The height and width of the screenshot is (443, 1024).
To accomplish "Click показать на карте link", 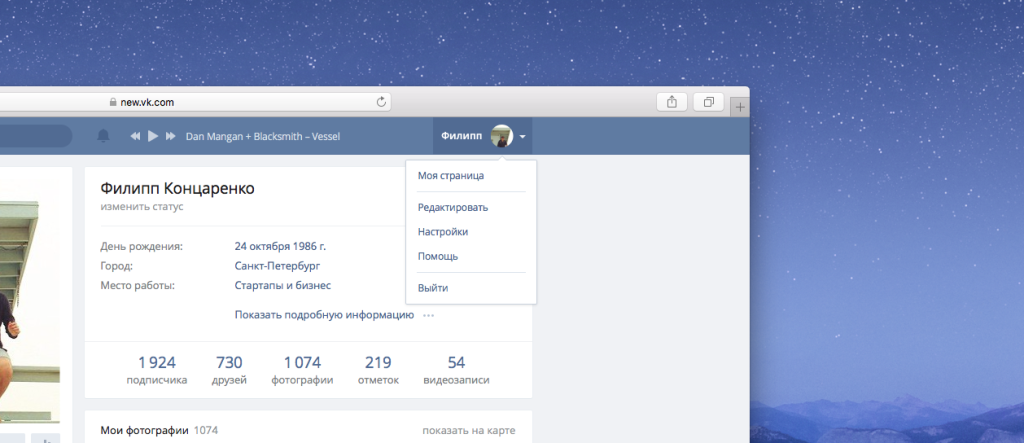I will [x=469, y=431].
